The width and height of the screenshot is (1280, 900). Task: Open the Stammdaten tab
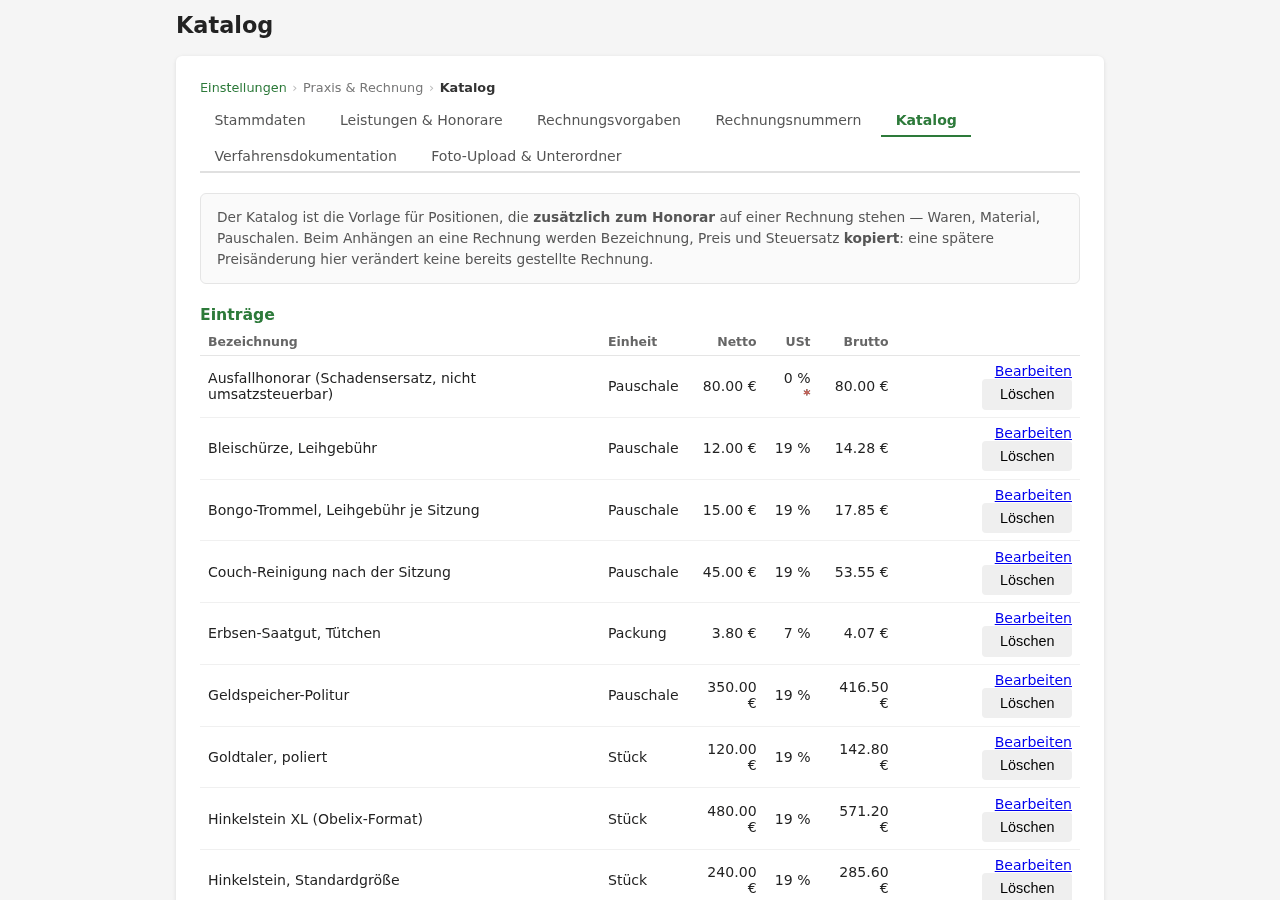tap(260, 120)
